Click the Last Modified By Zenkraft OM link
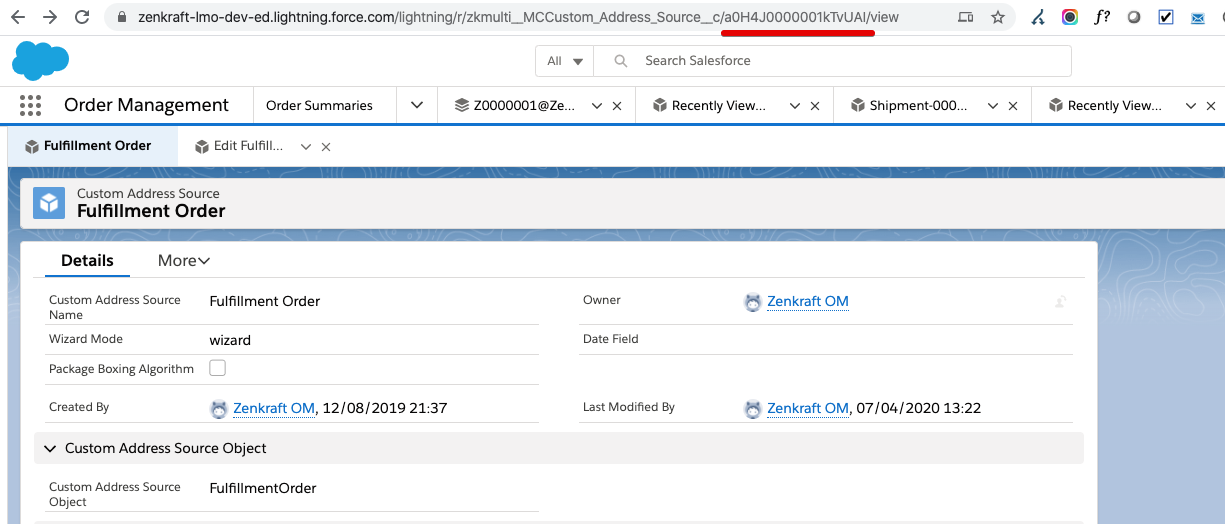 pyautogui.click(x=807, y=408)
